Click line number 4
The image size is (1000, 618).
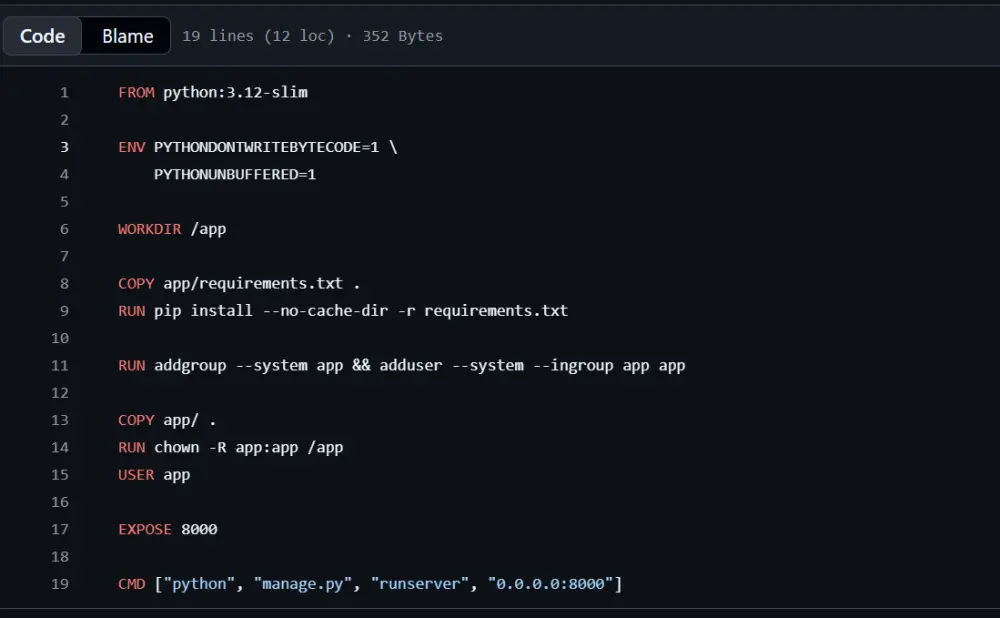(64, 174)
